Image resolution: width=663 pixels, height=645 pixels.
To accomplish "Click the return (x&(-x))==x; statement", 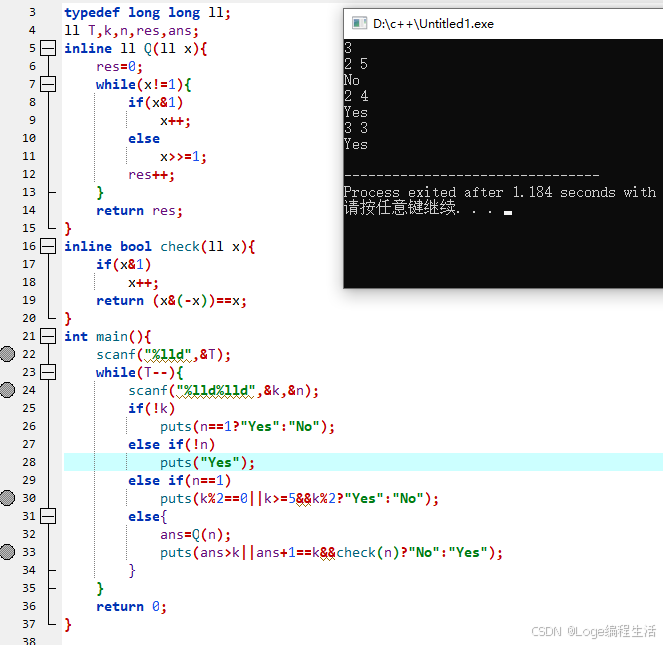I will coord(171,301).
